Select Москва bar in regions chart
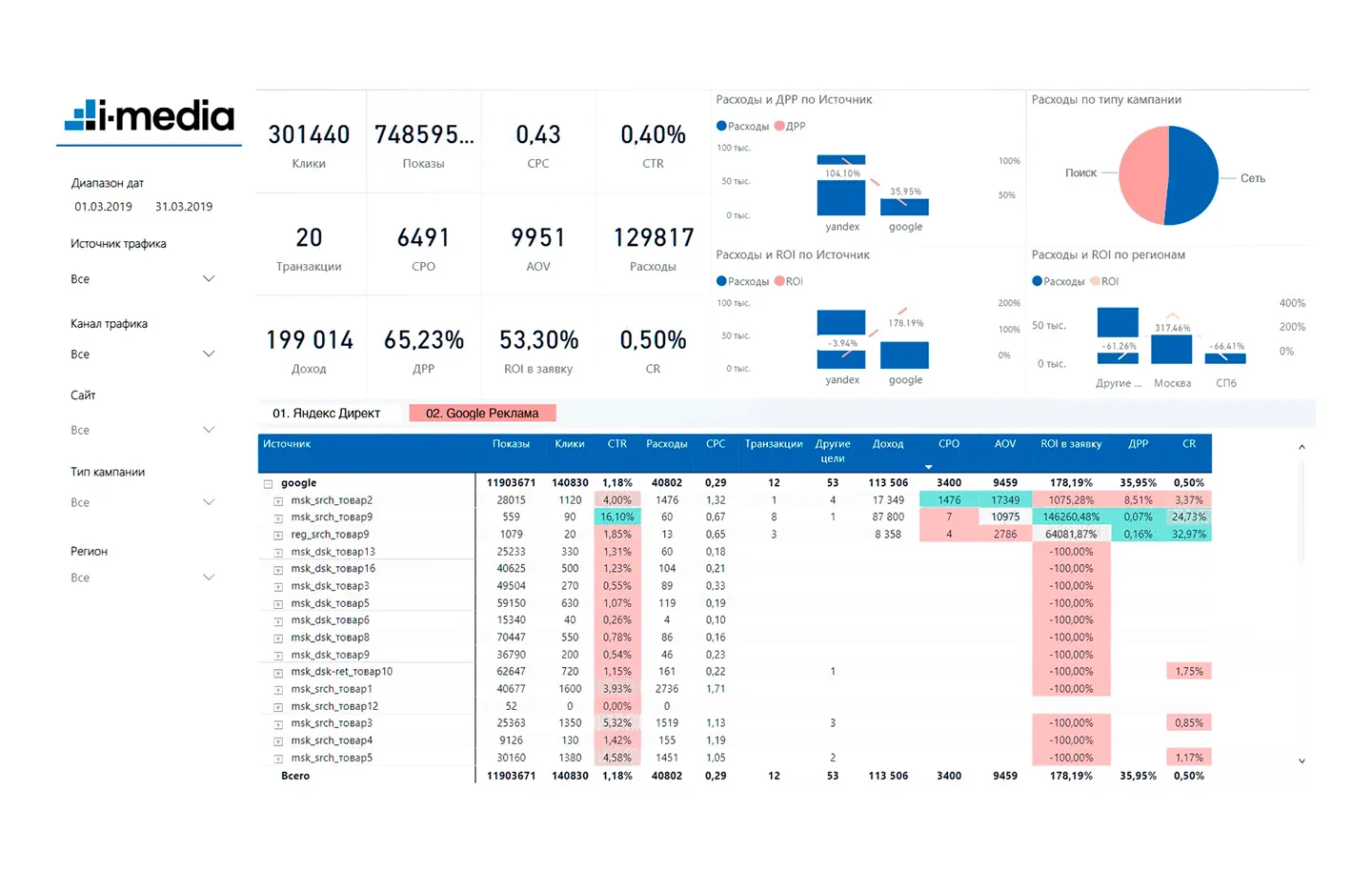Screen dimensions: 1372x871 coord(1172,350)
